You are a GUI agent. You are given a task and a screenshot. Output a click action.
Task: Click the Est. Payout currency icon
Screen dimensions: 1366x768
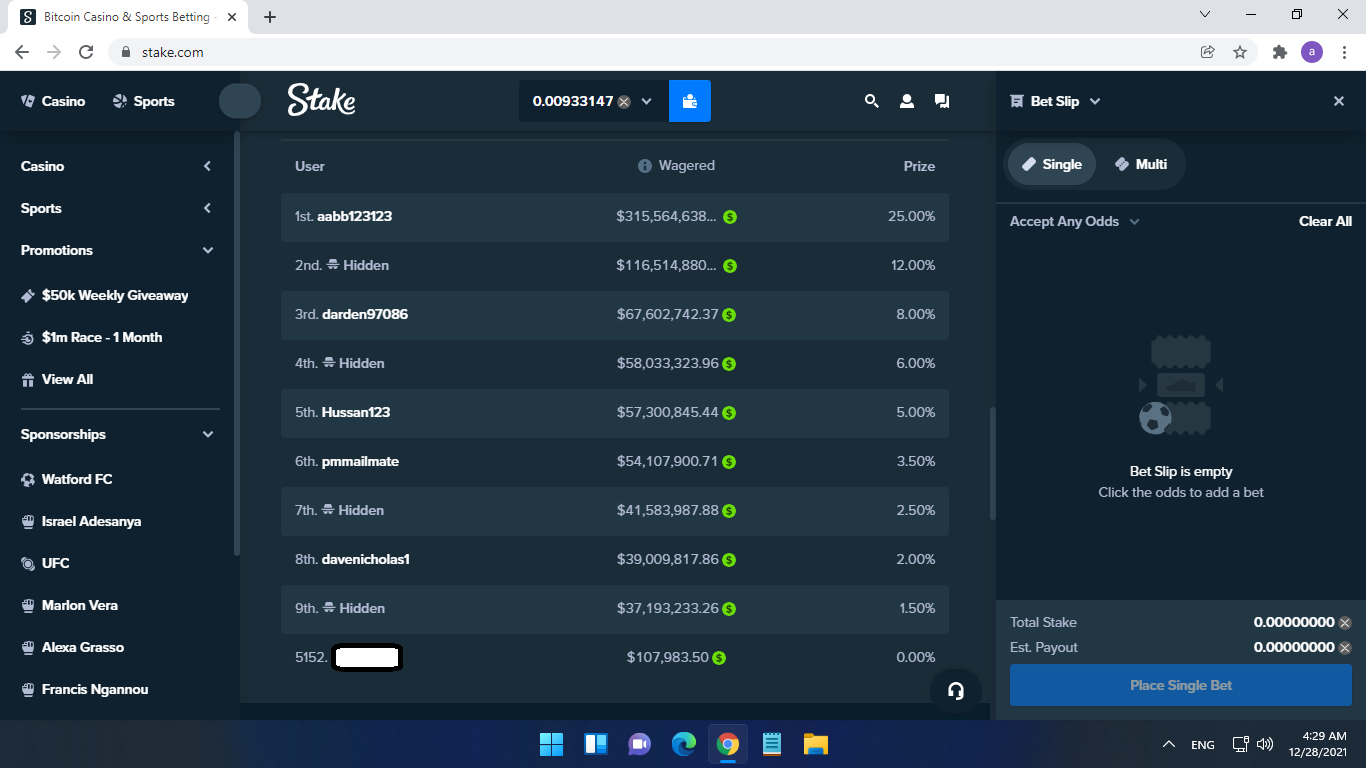[1345, 647]
